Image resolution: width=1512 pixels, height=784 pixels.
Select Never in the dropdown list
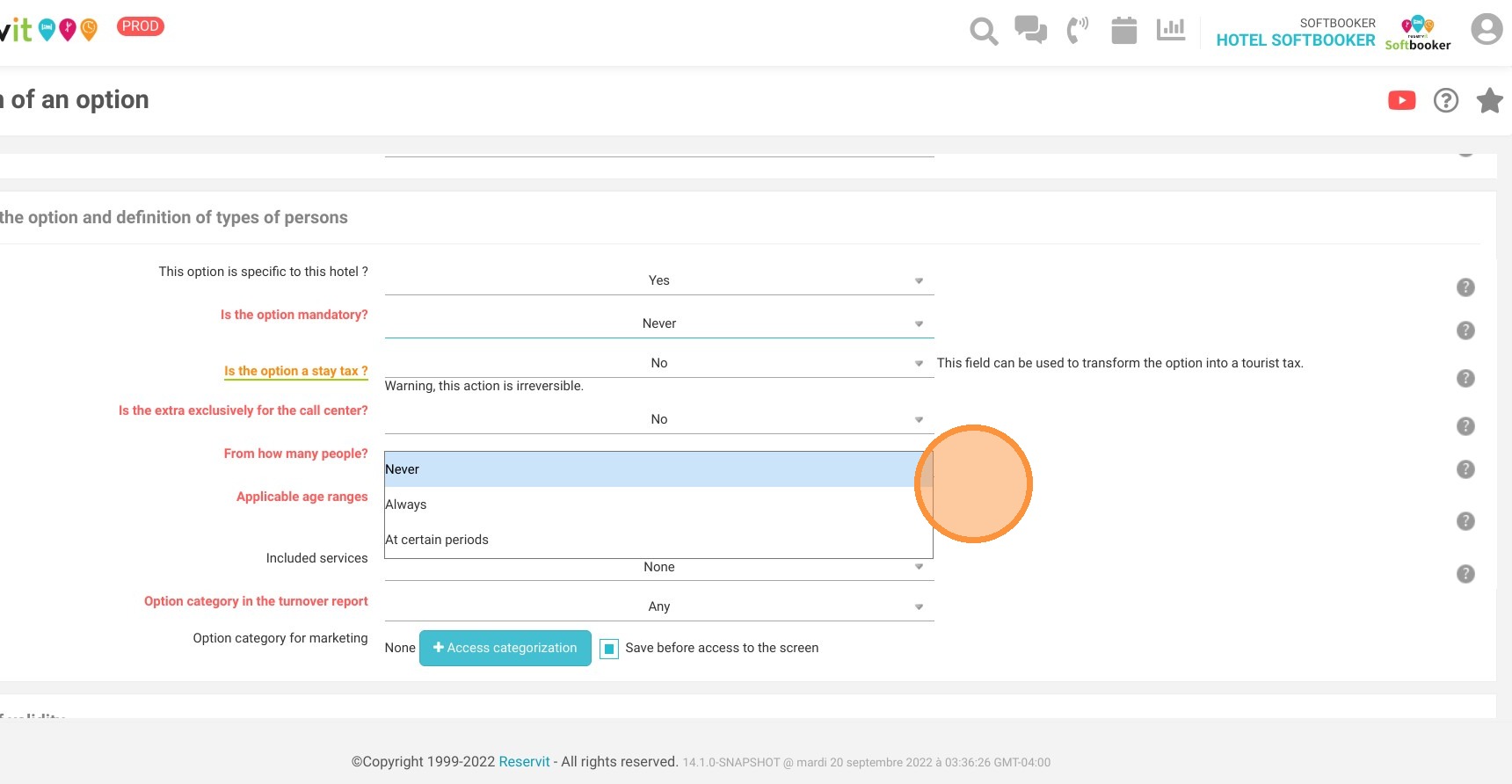pos(658,469)
